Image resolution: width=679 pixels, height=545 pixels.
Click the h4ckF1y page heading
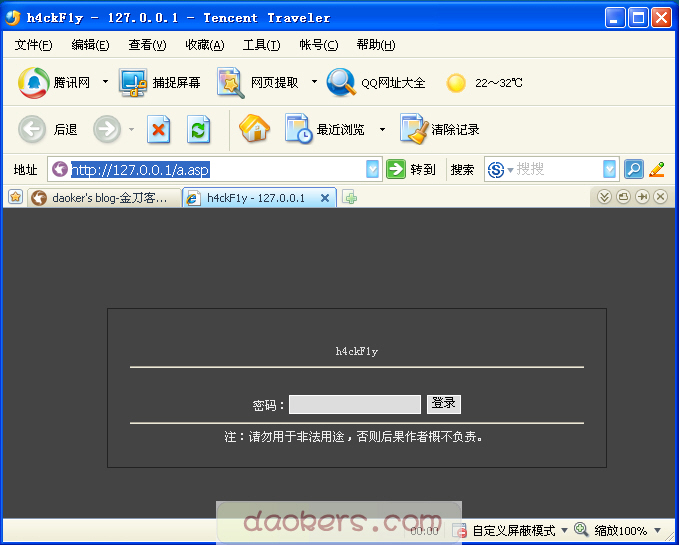357,351
